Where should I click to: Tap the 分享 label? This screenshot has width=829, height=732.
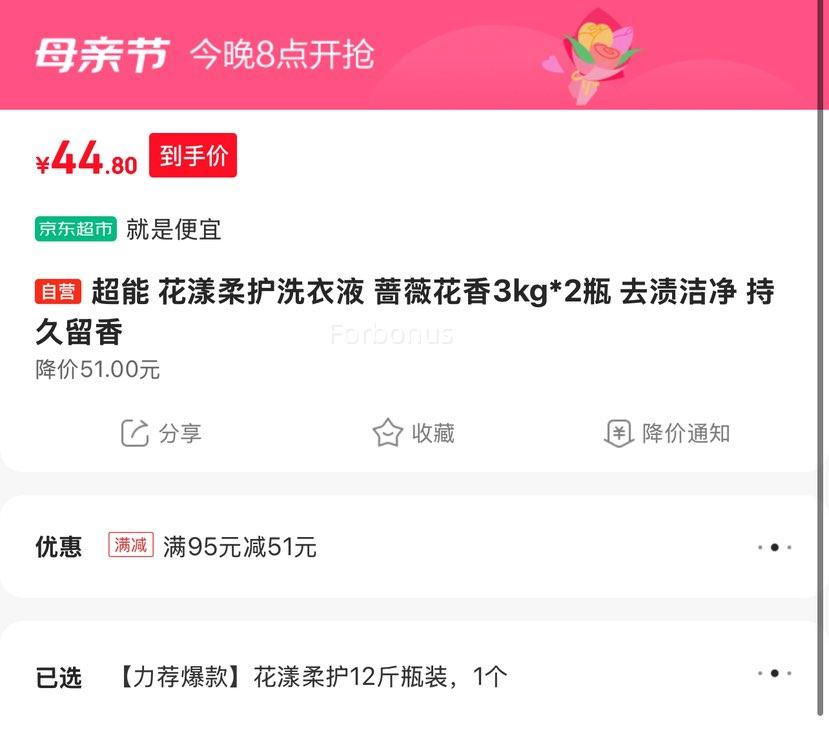180,433
